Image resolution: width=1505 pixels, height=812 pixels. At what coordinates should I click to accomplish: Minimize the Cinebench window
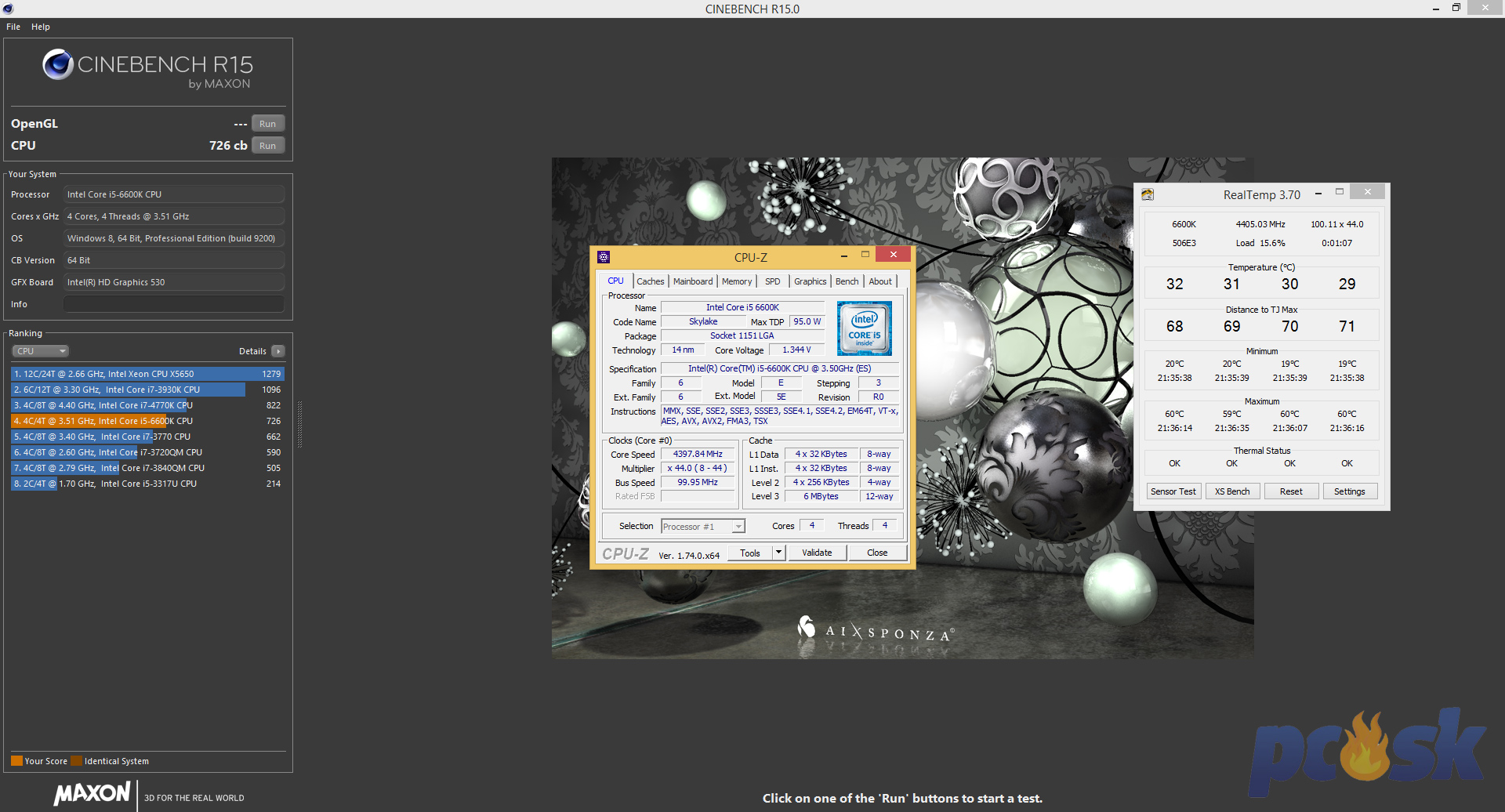pos(1435,9)
